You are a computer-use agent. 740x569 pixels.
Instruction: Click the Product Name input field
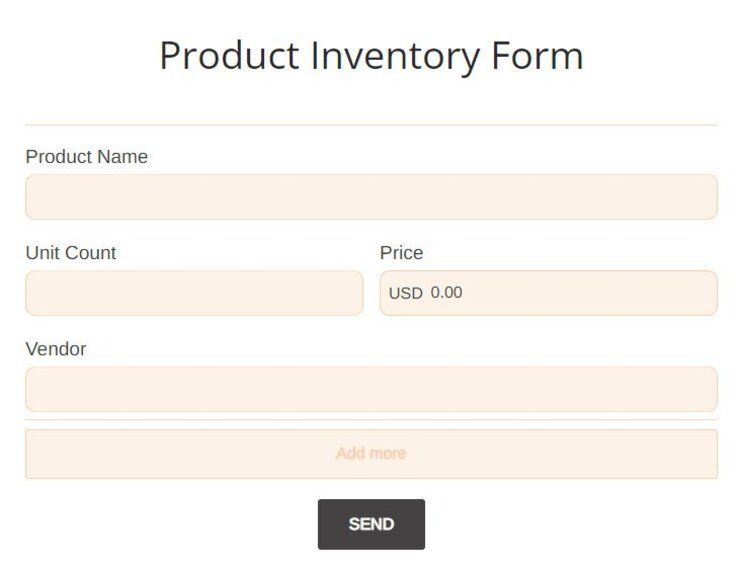(371, 197)
